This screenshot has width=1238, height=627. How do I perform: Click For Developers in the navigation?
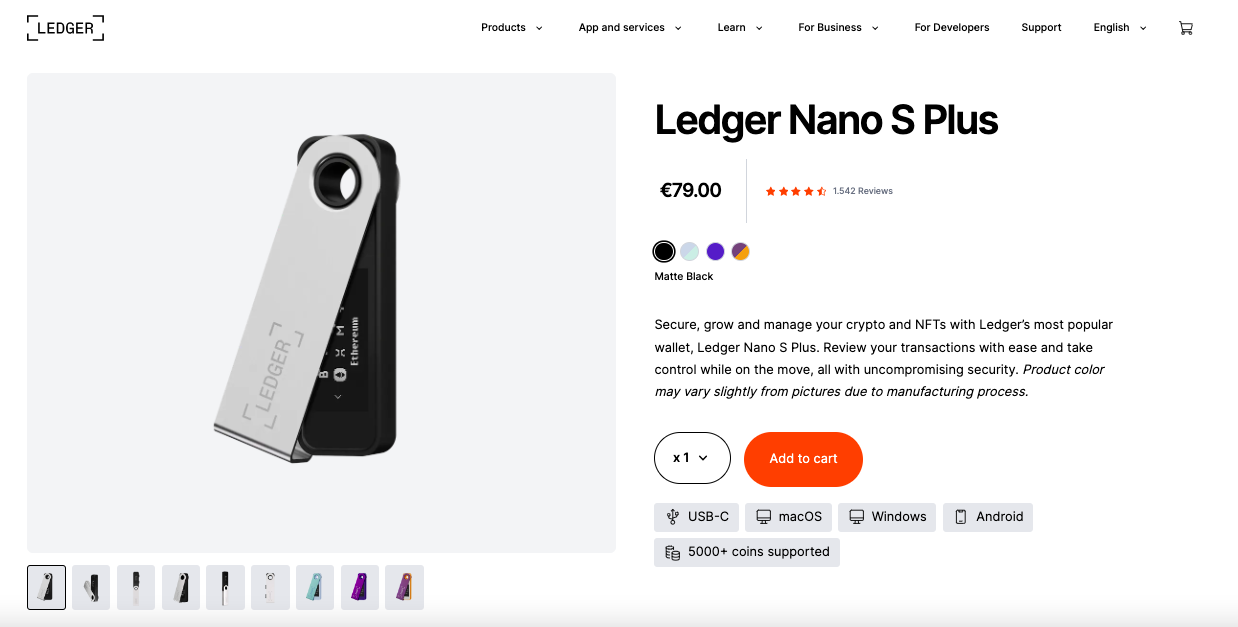pos(952,27)
